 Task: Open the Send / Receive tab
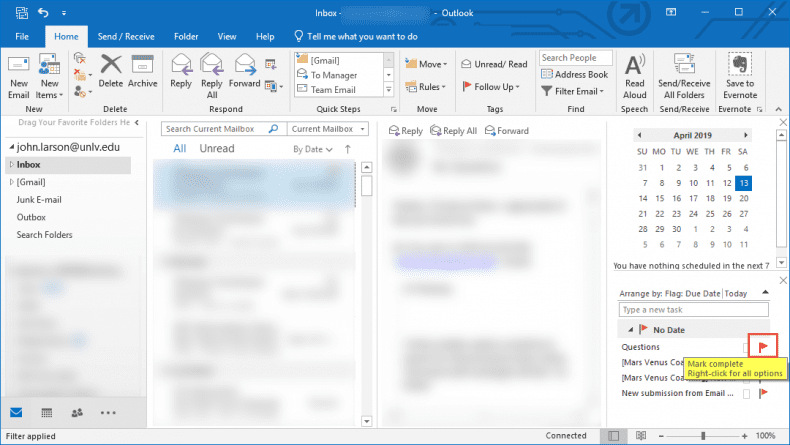(x=125, y=36)
